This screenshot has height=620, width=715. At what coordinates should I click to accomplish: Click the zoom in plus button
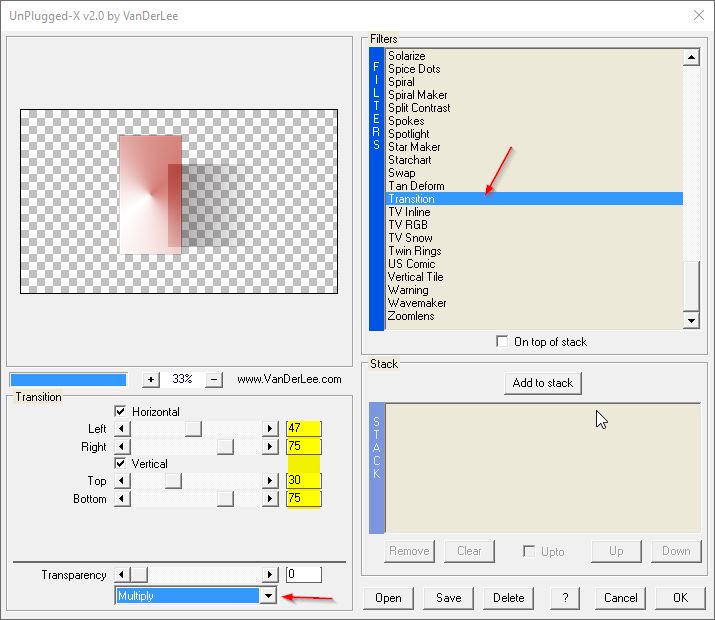pyautogui.click(x=151, y=380)
